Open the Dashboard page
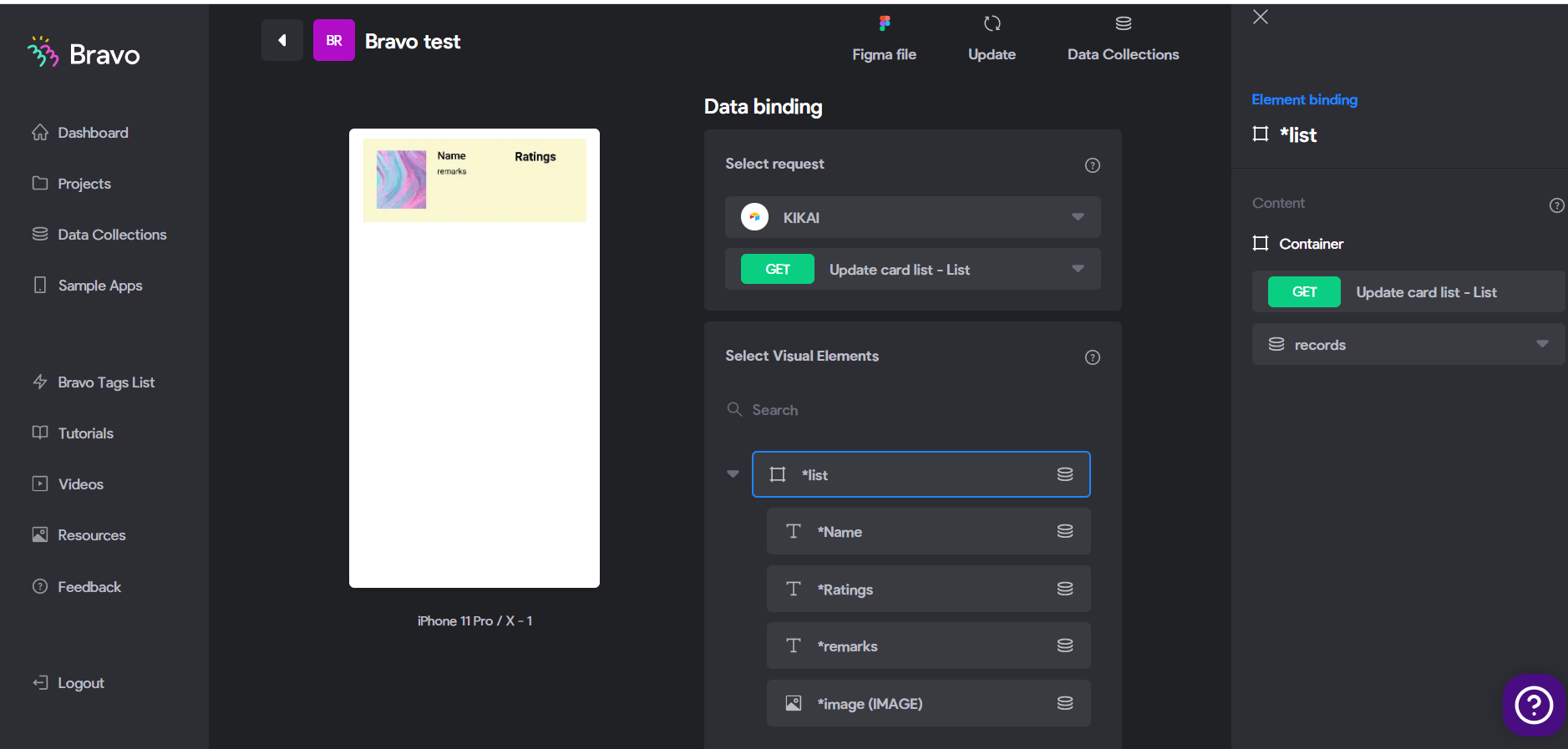This screenshot has width=1568, height=749. point(80,133)
